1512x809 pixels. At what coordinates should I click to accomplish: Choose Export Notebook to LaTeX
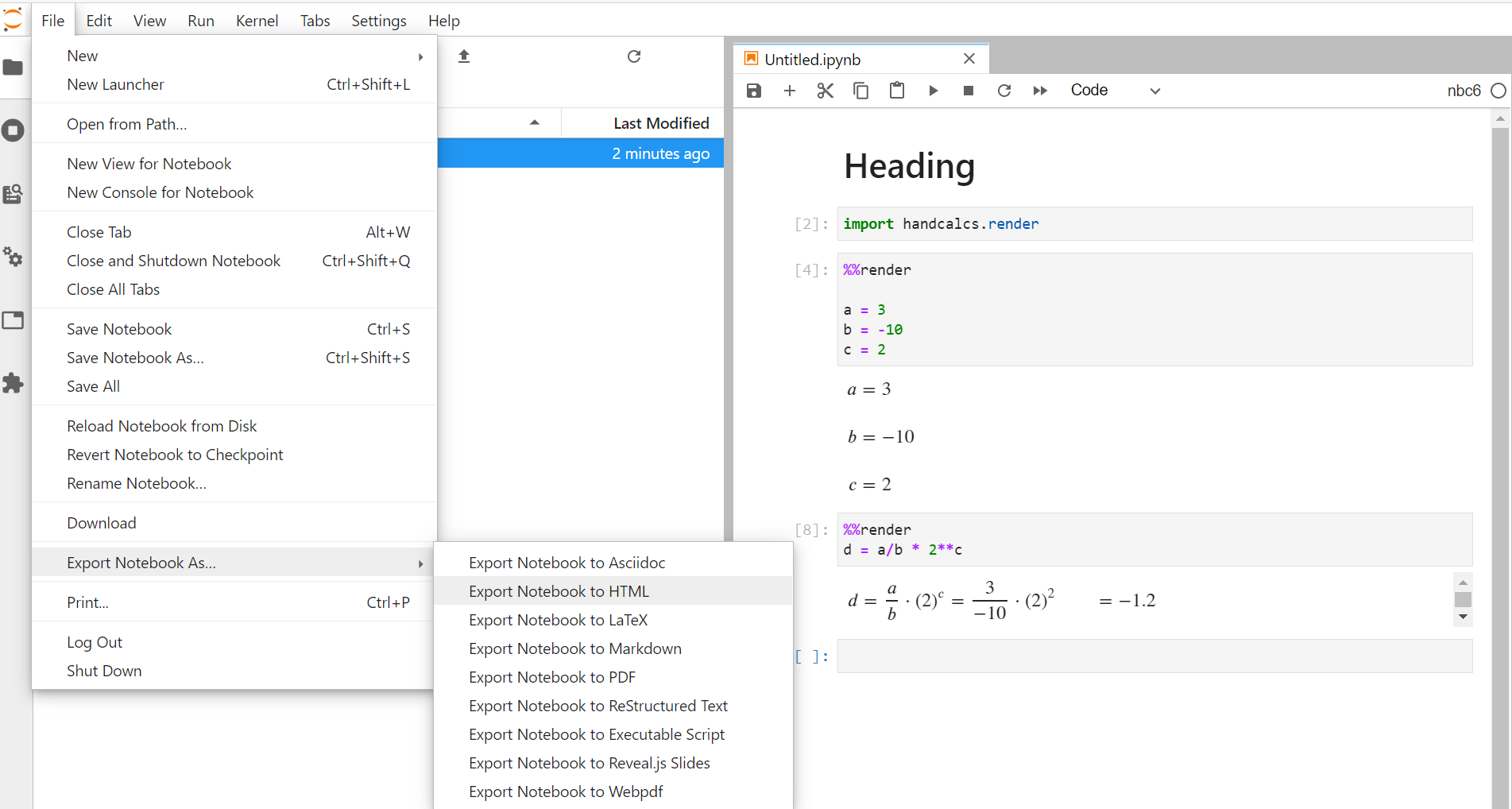613,620
